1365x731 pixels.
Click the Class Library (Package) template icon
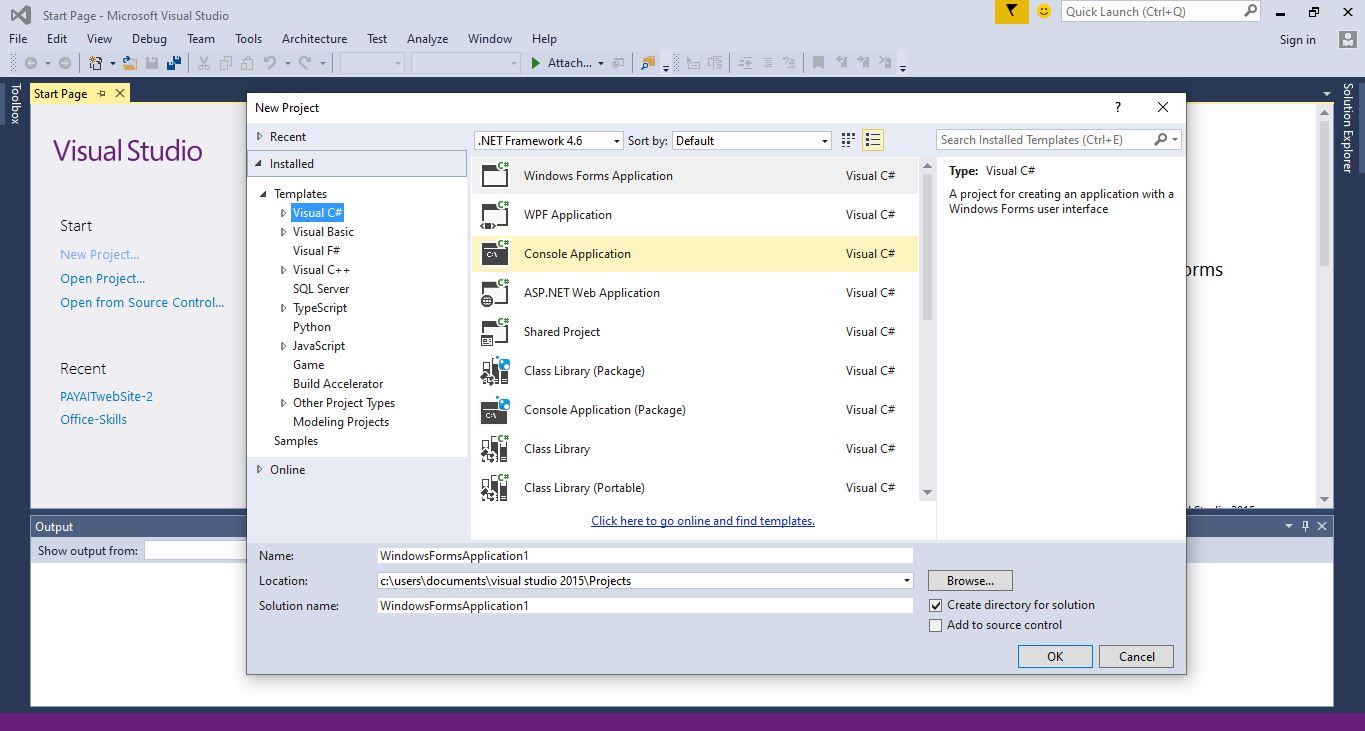click(496, 370)
